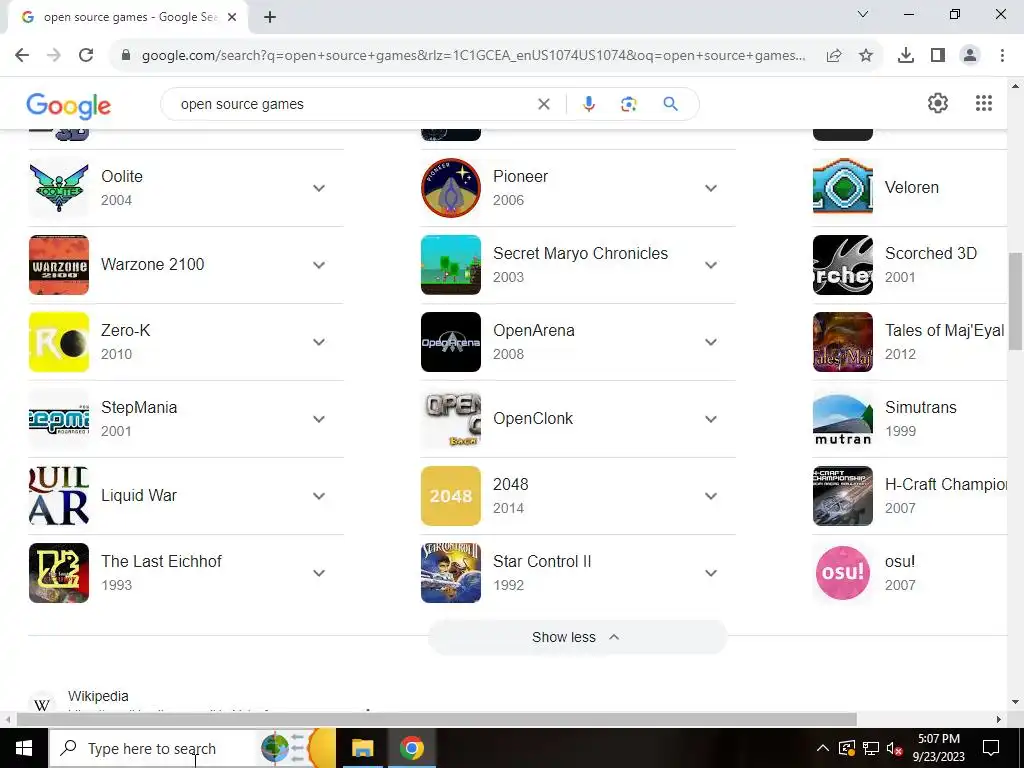Click the Secret Maryo Chronicles thumbnail
Viewport: 1024px width, 768px height.
pyautogui.click(x=451, y=265)
